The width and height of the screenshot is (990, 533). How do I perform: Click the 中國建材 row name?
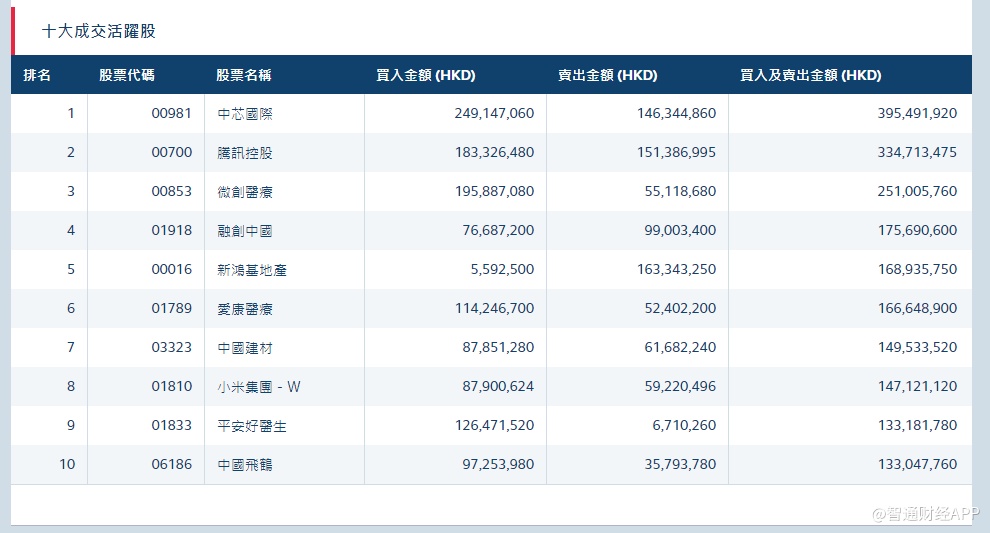(x=245, y=348)
